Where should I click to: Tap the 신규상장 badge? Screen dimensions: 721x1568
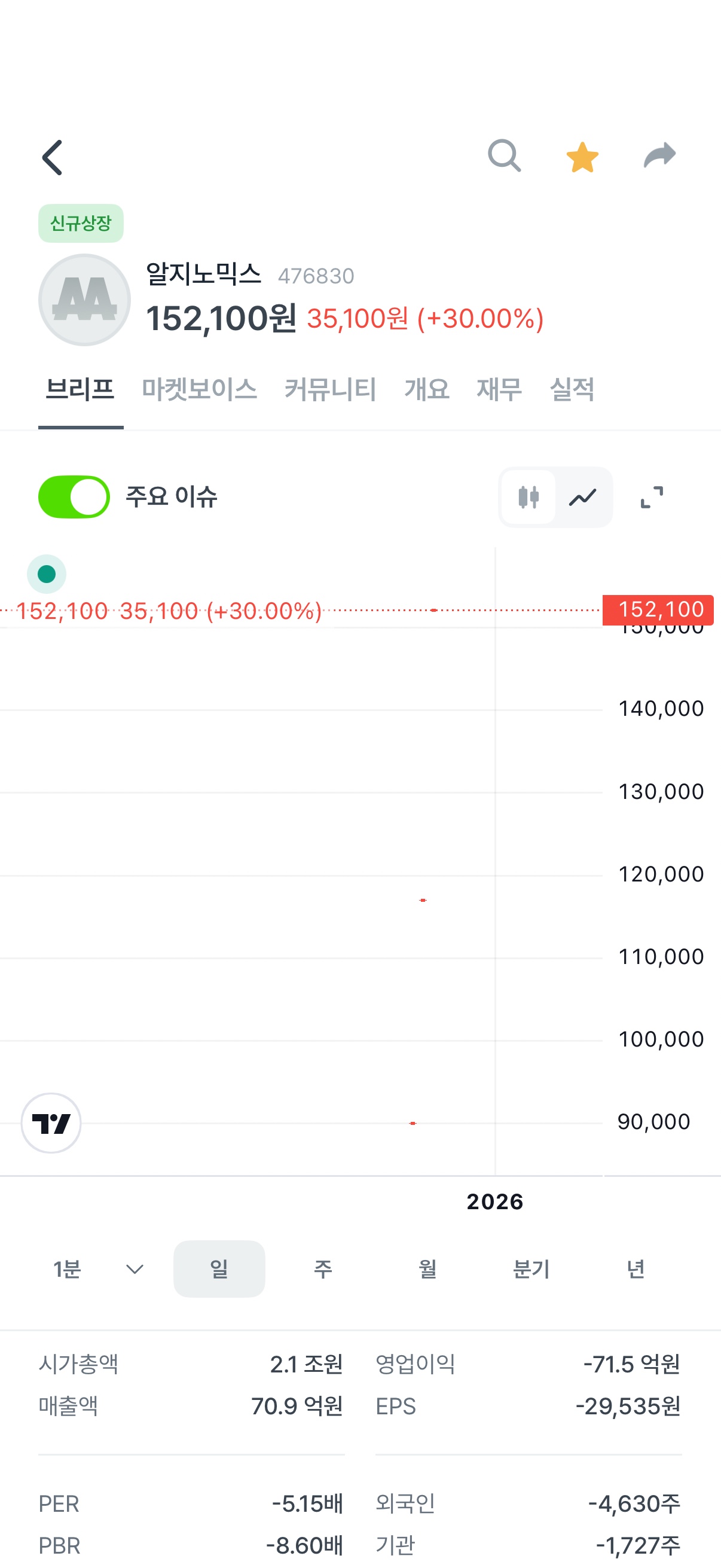click(x=81, y=224)
